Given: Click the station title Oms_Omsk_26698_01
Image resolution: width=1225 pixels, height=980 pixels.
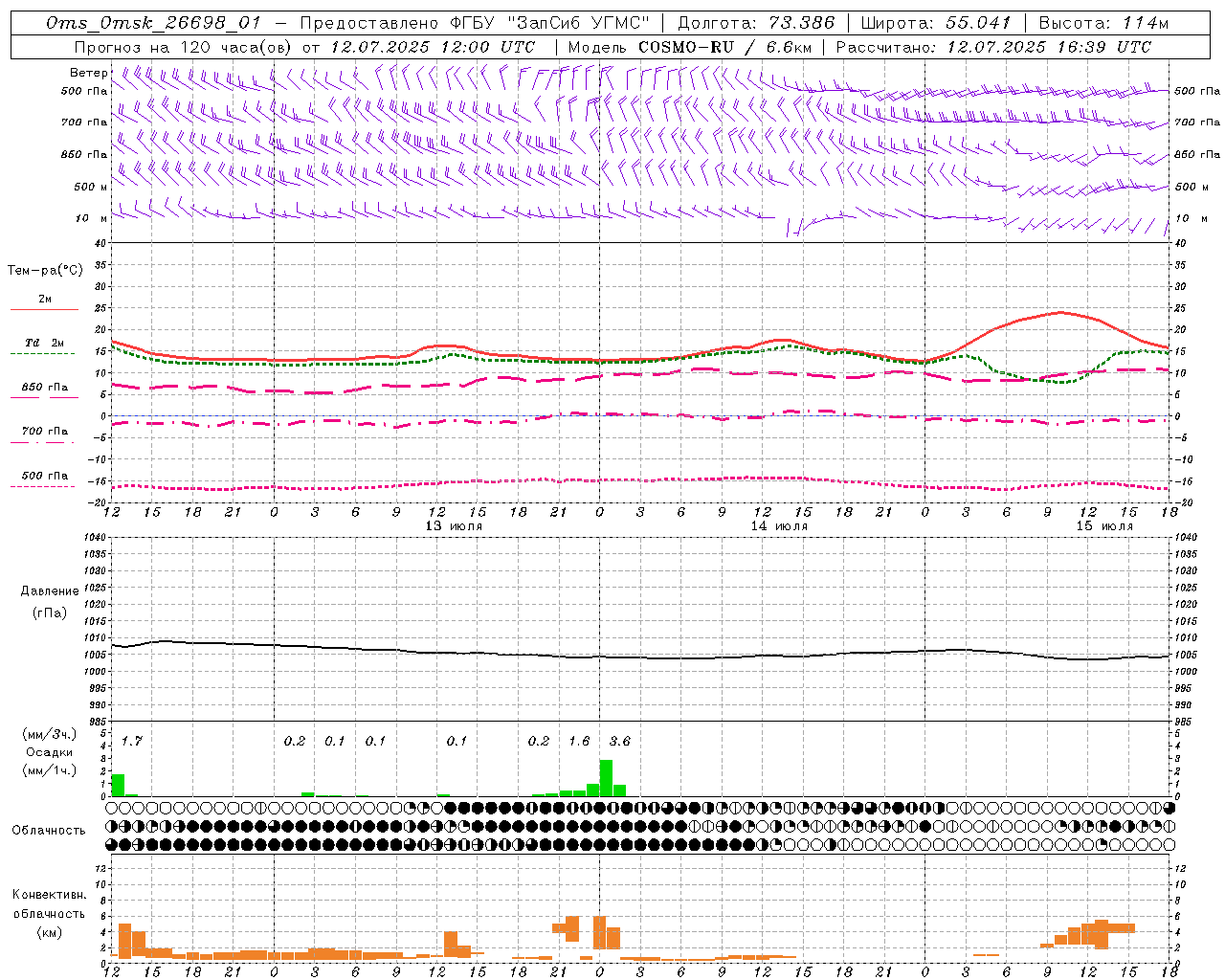Looking at the screenshot, I should point(153,23).
